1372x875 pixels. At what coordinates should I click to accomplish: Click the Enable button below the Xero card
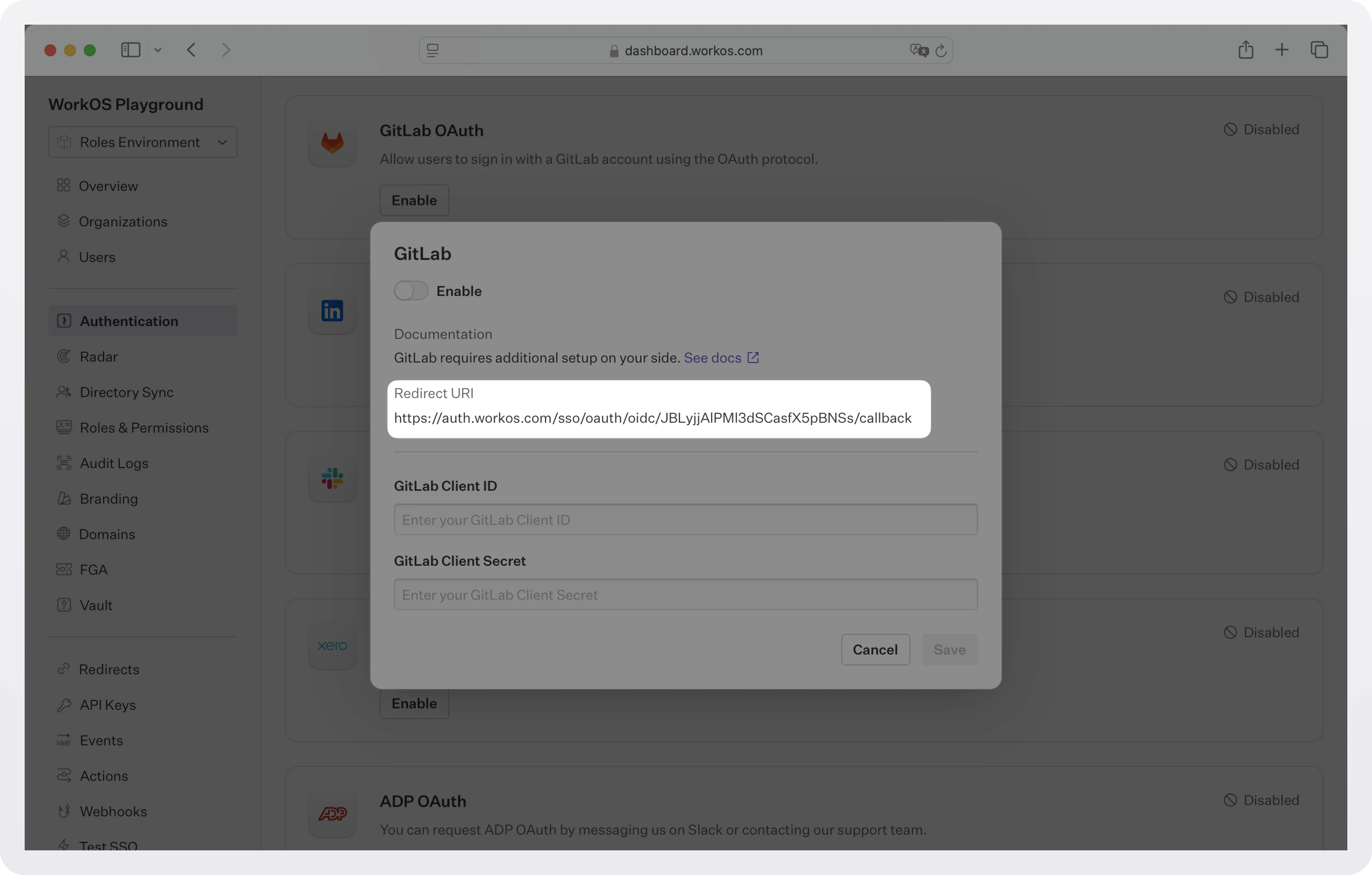(414, 704)
